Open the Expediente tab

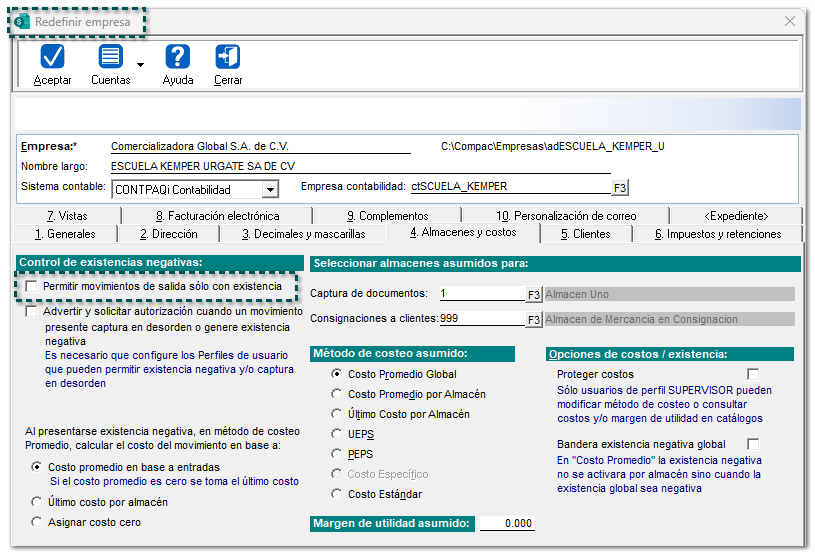click(735, 215)
